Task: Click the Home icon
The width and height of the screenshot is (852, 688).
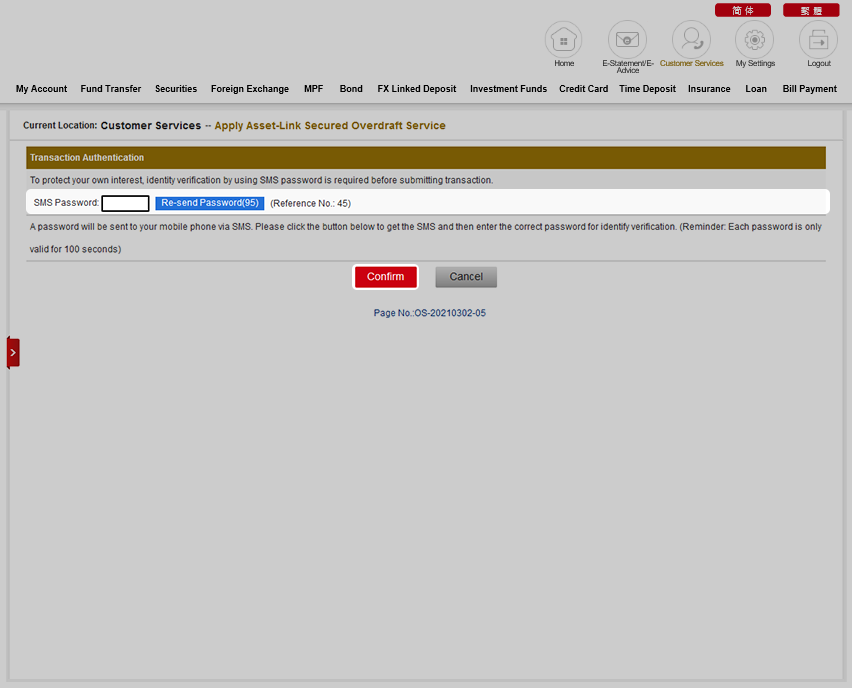Action: tap(563, 40)
